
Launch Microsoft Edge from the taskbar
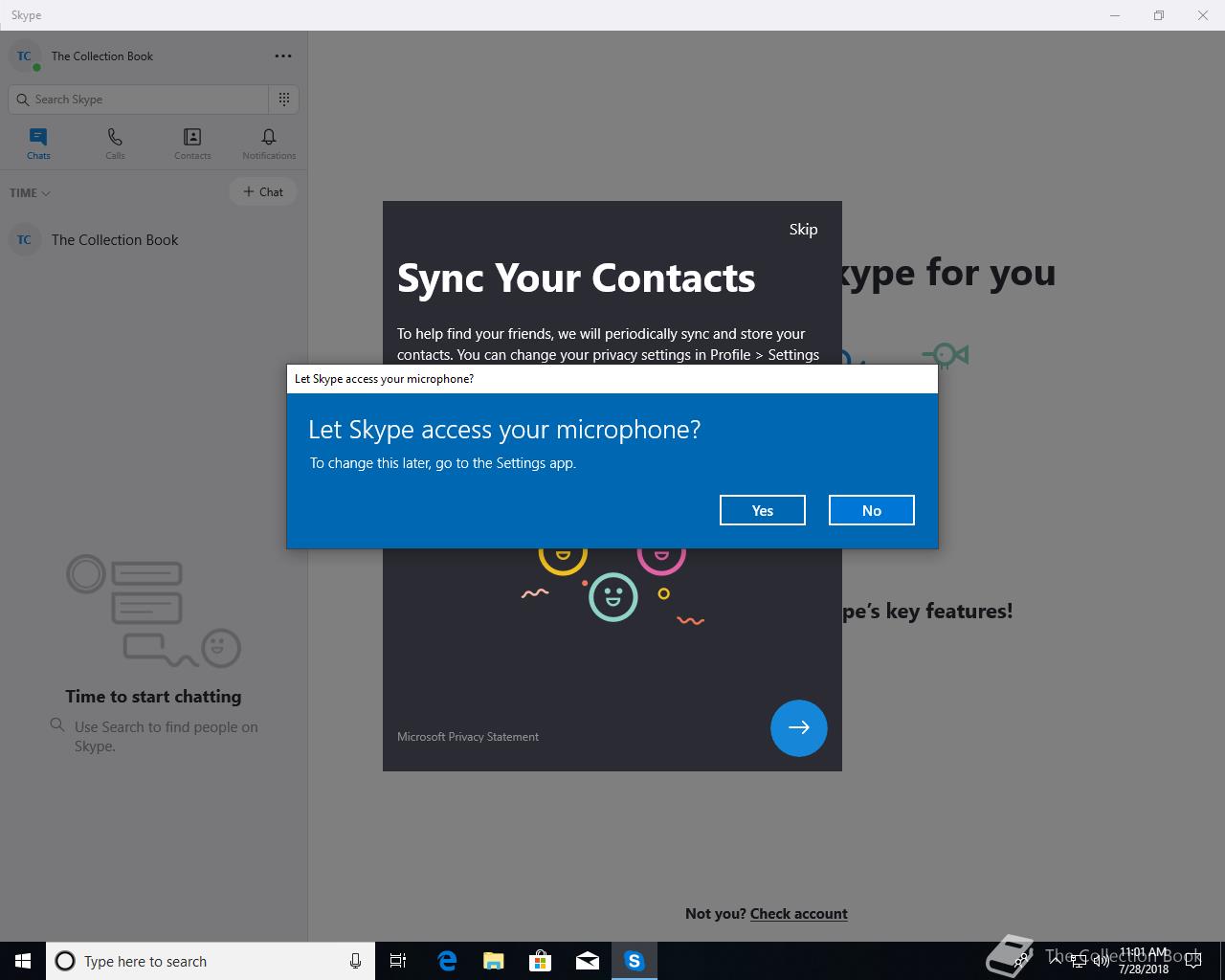(446, 961)
